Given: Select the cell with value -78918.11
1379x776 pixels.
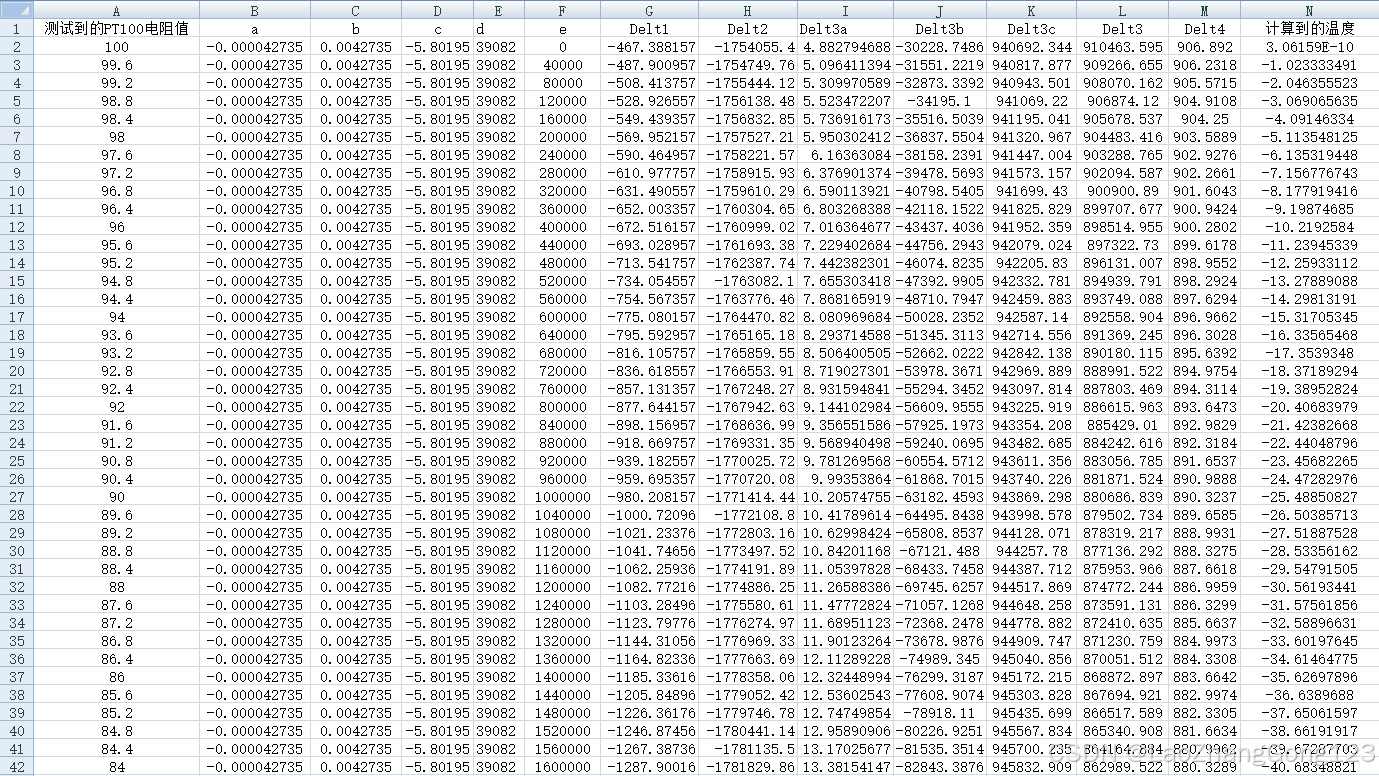Looking at the screenshot, I should pos(940,713).
